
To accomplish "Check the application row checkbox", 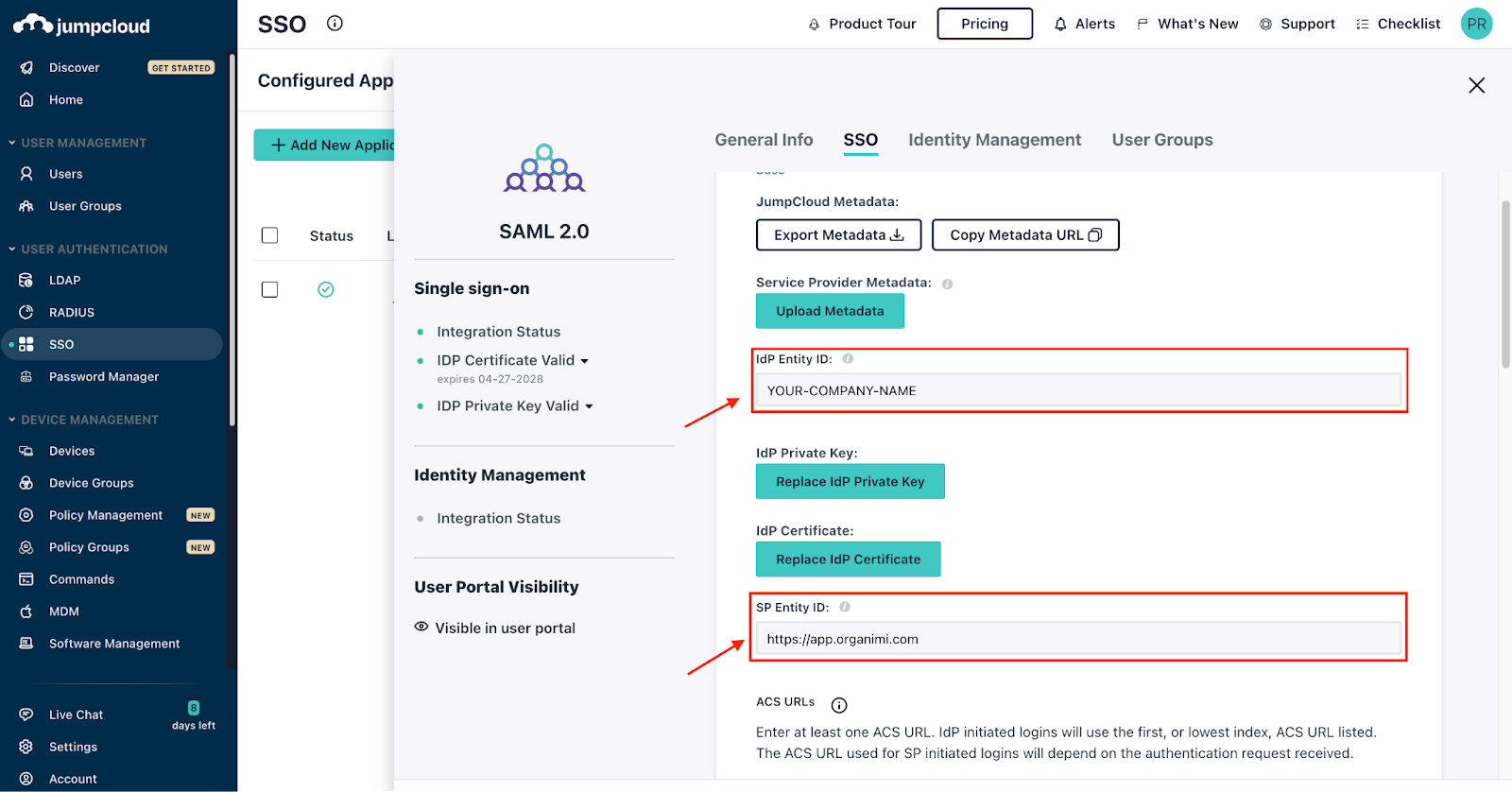I will pos(270,289).
